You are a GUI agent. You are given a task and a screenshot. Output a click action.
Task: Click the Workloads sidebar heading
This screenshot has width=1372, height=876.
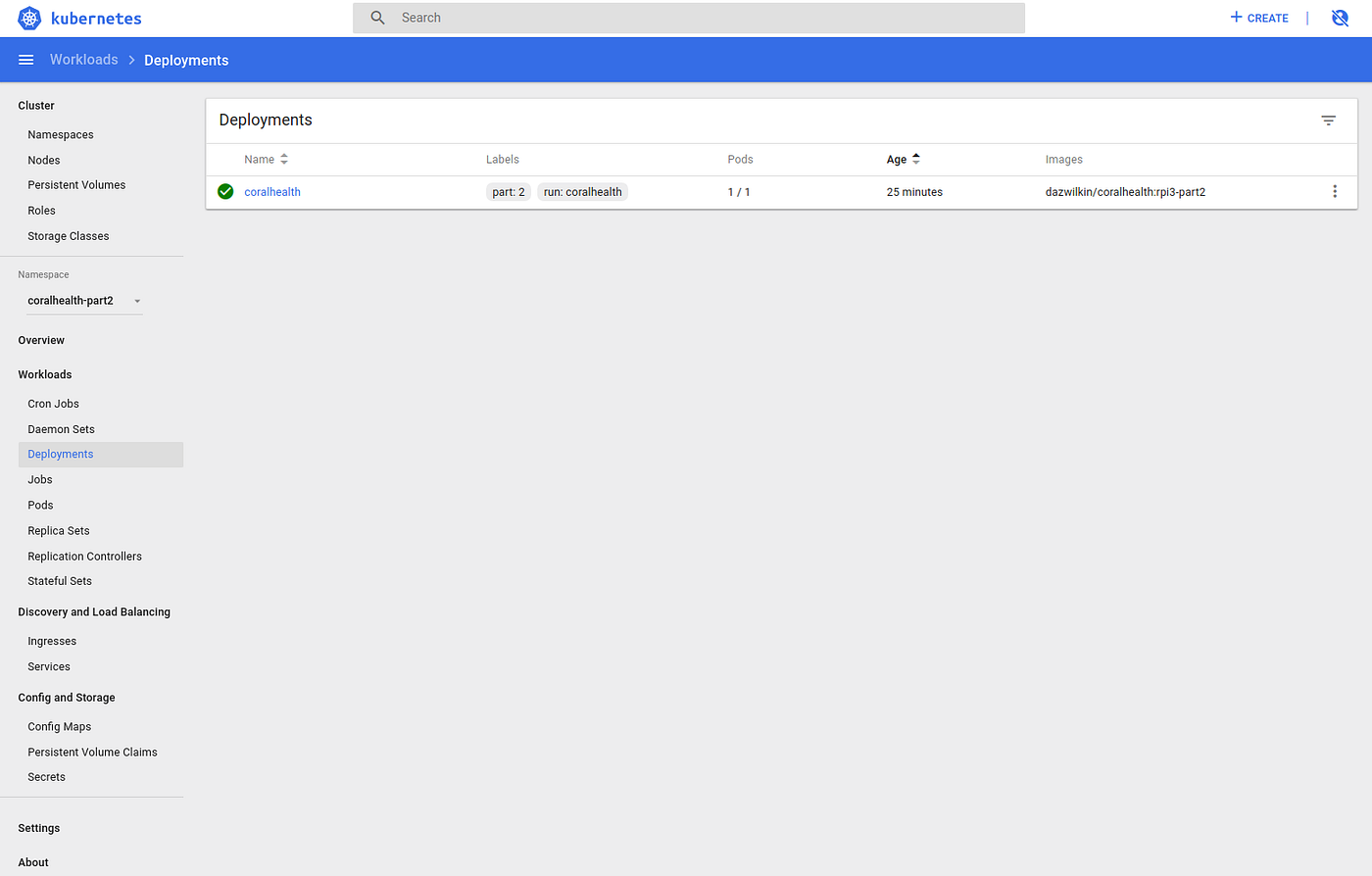pos(45,374)
